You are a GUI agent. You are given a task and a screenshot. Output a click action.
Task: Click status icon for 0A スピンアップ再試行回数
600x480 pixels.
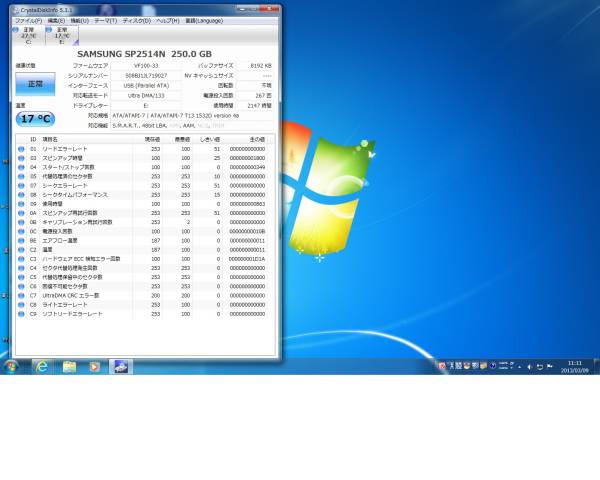click(21, 213)
